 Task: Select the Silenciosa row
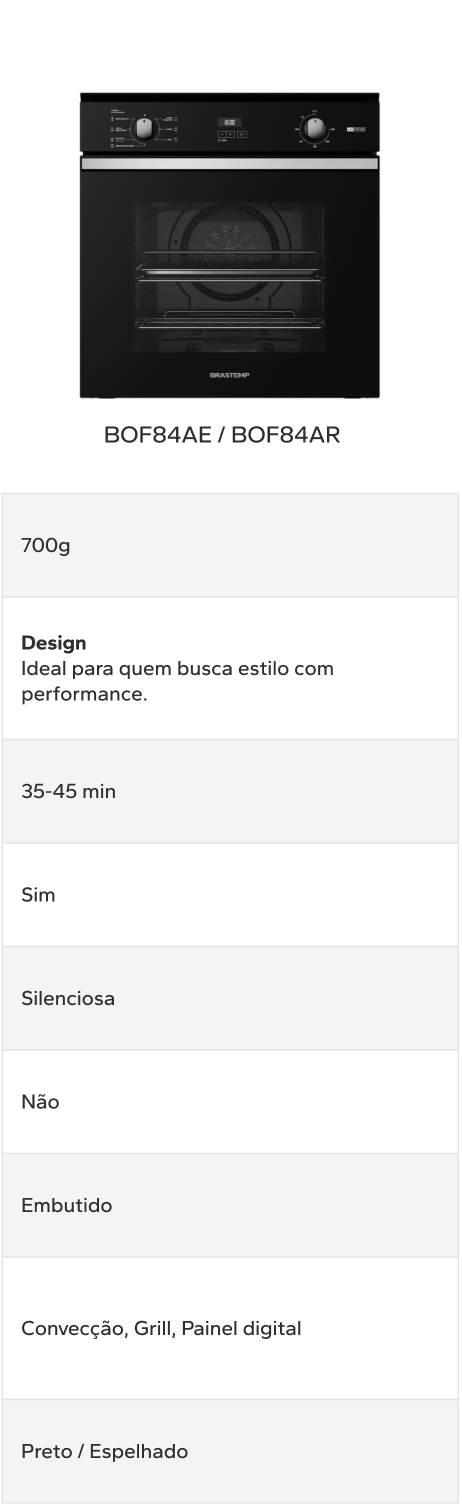230,998
